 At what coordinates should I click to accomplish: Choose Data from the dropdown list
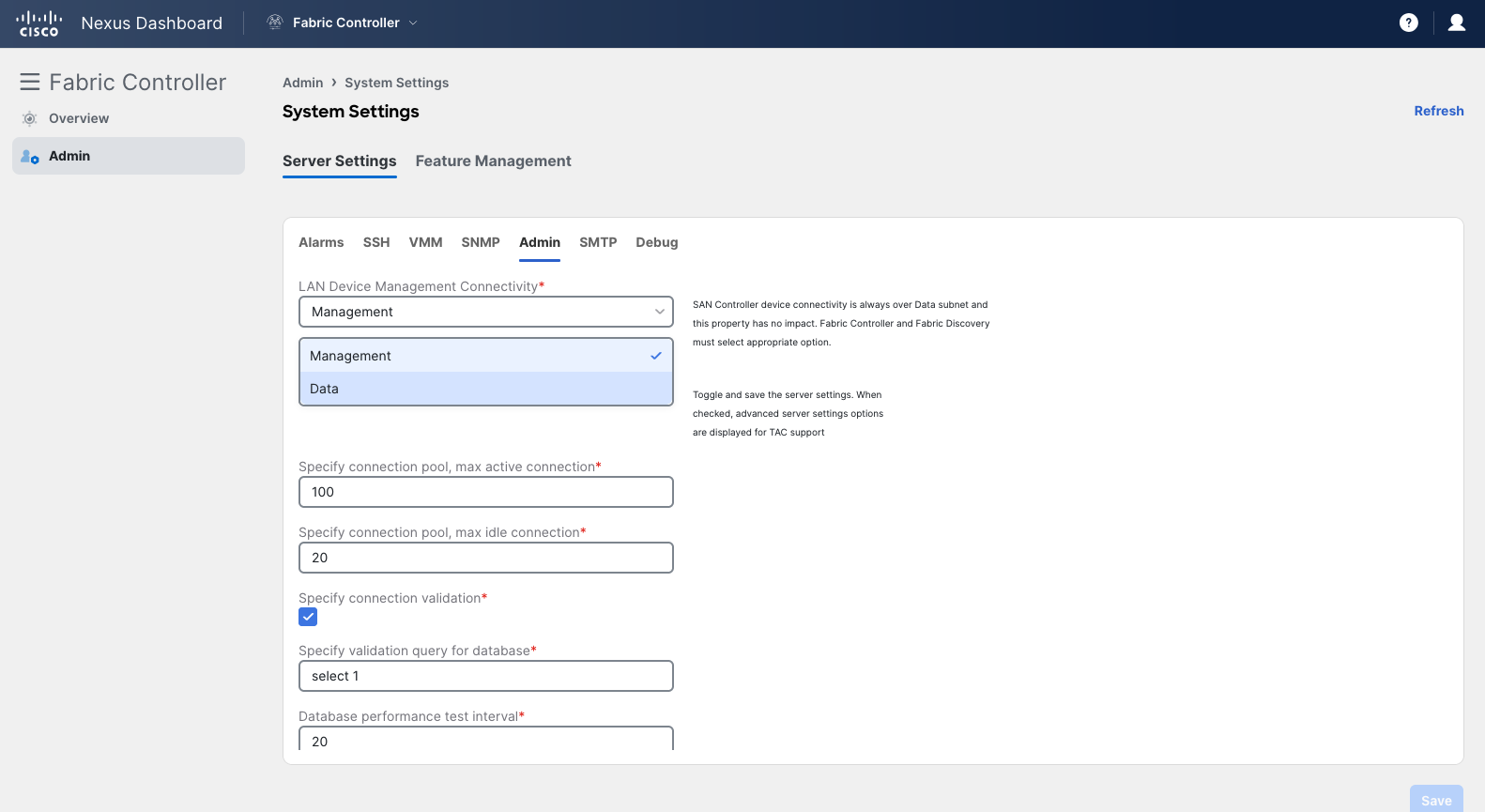(486, 389)
